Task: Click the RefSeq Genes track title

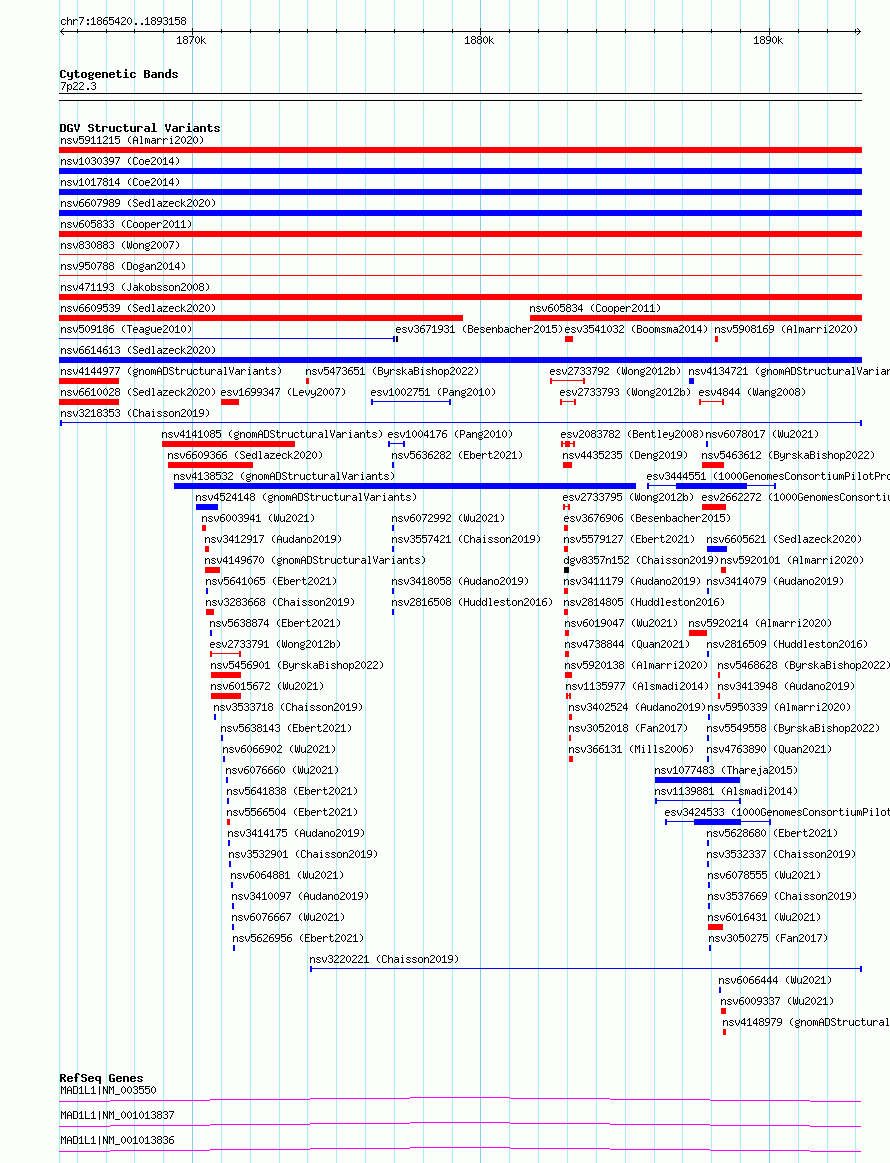Action: [x=102, y=1078]
